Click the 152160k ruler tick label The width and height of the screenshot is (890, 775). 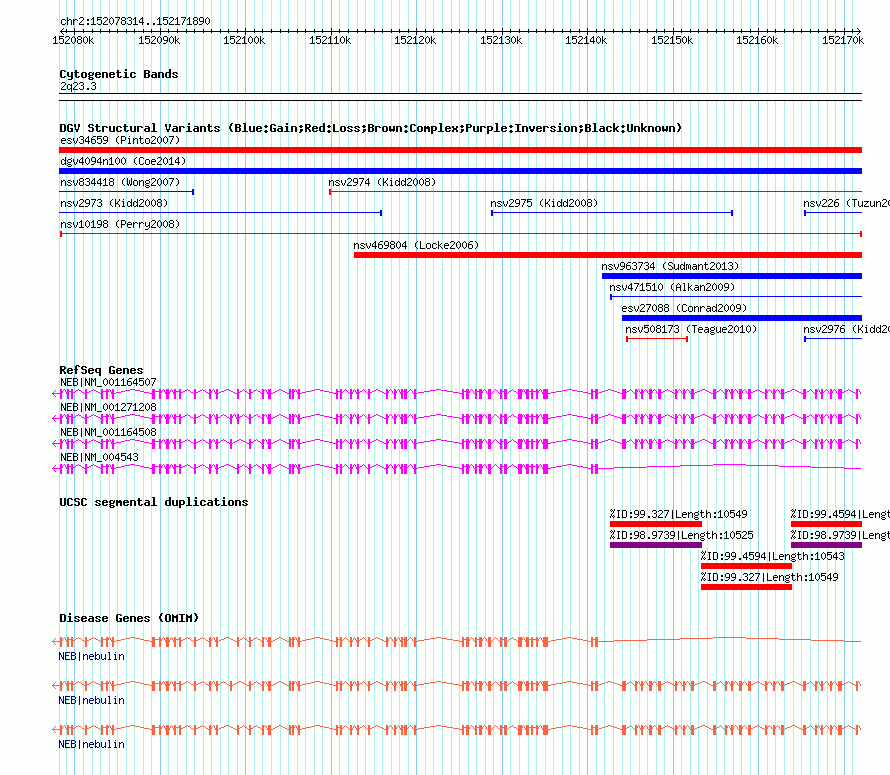(757, 41)
